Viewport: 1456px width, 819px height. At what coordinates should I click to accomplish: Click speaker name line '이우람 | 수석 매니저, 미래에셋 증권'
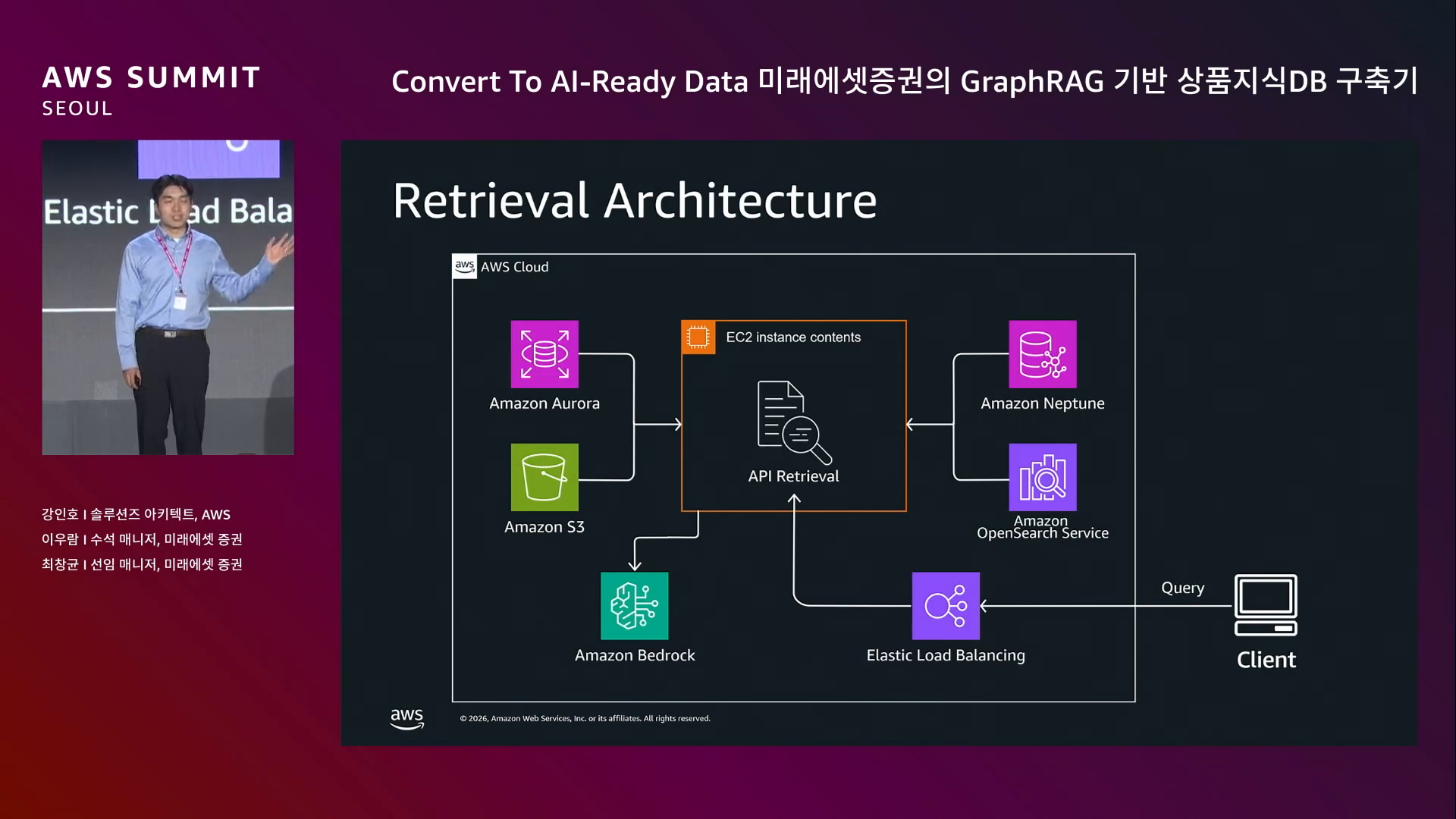pos(142,539)
